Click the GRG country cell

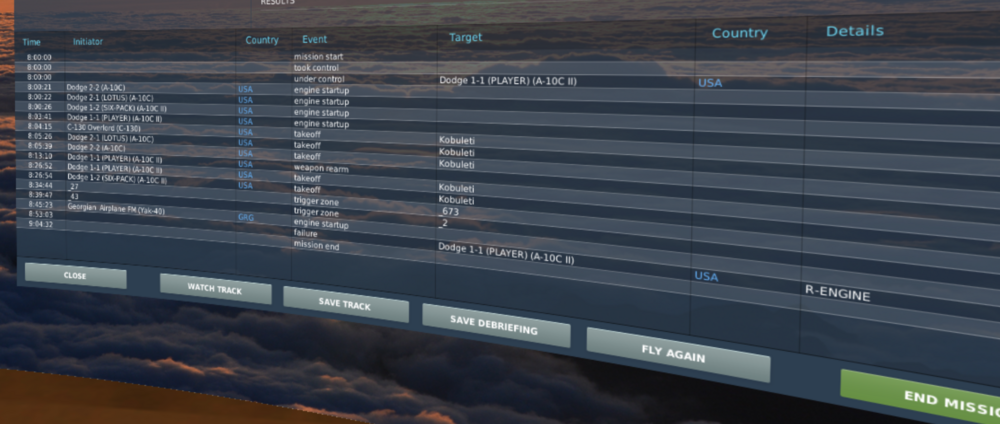click(x=246, y=217)
